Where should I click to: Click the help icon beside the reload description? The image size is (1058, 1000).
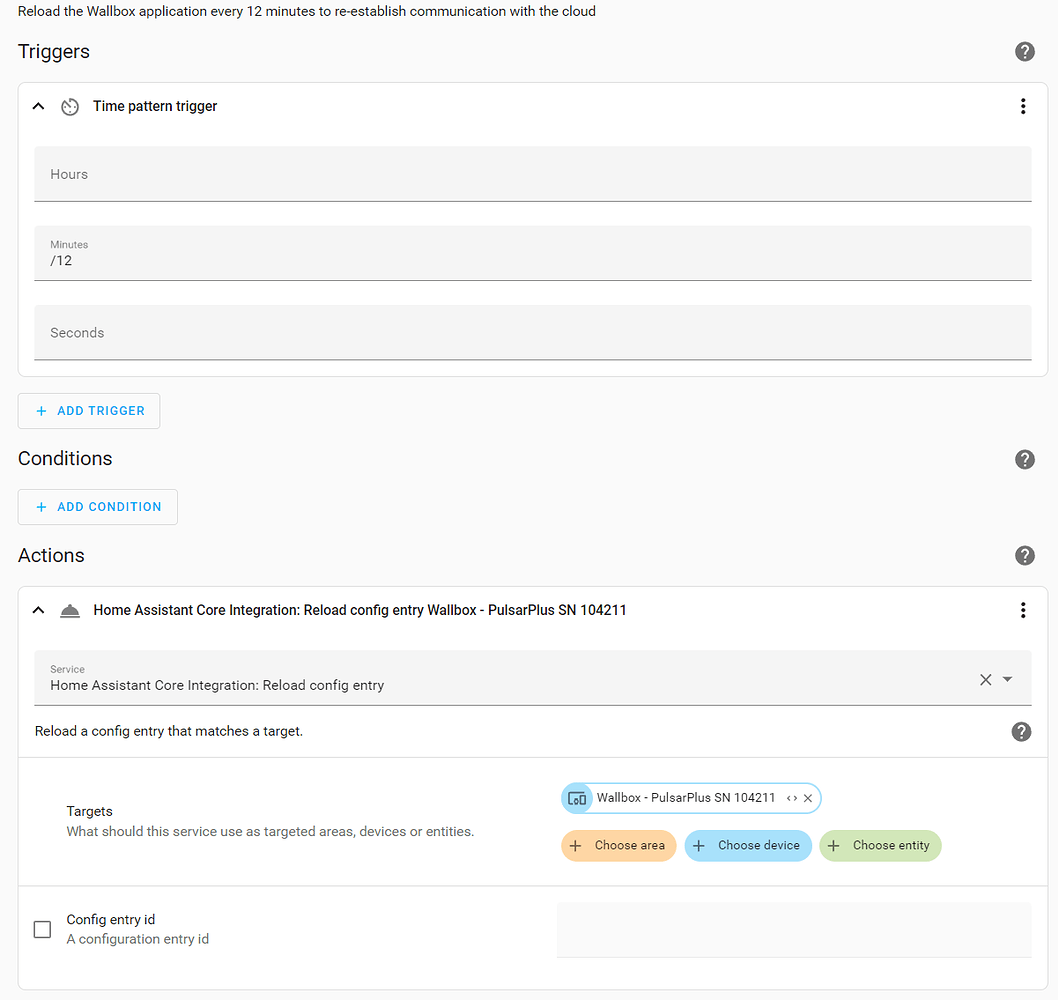[x=1021, y=731]
